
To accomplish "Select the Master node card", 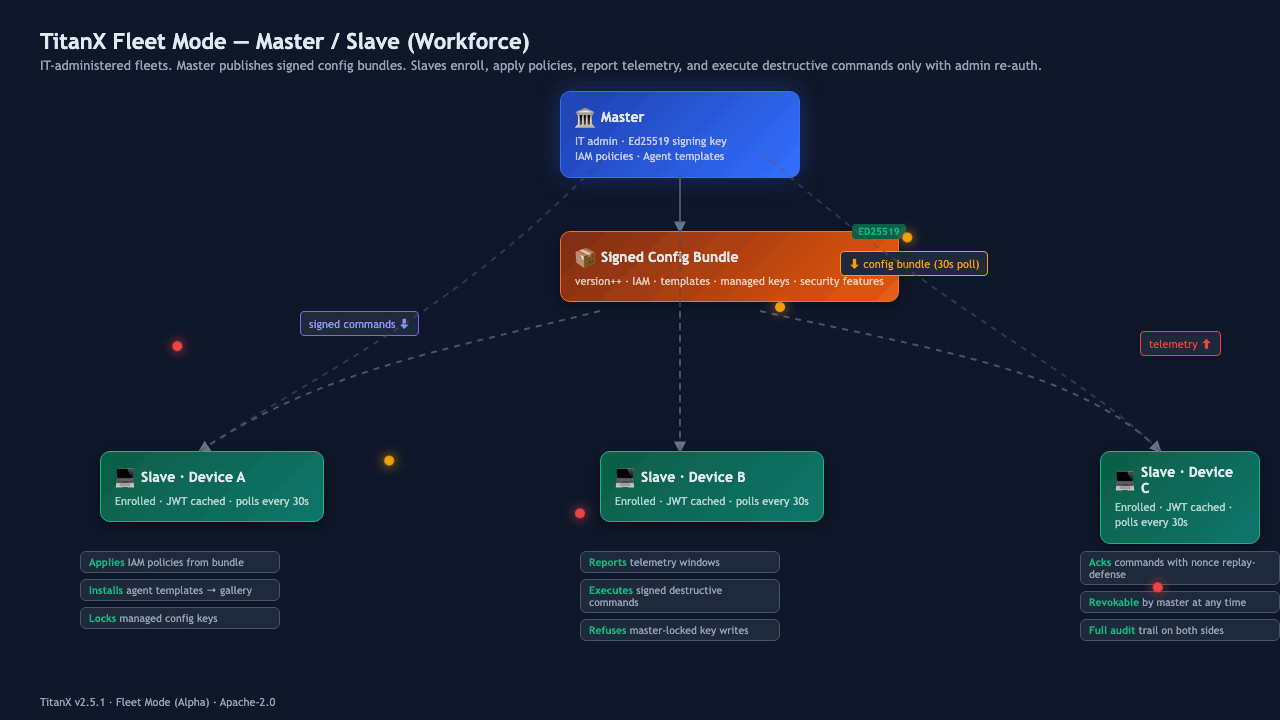I will point(680,135).
